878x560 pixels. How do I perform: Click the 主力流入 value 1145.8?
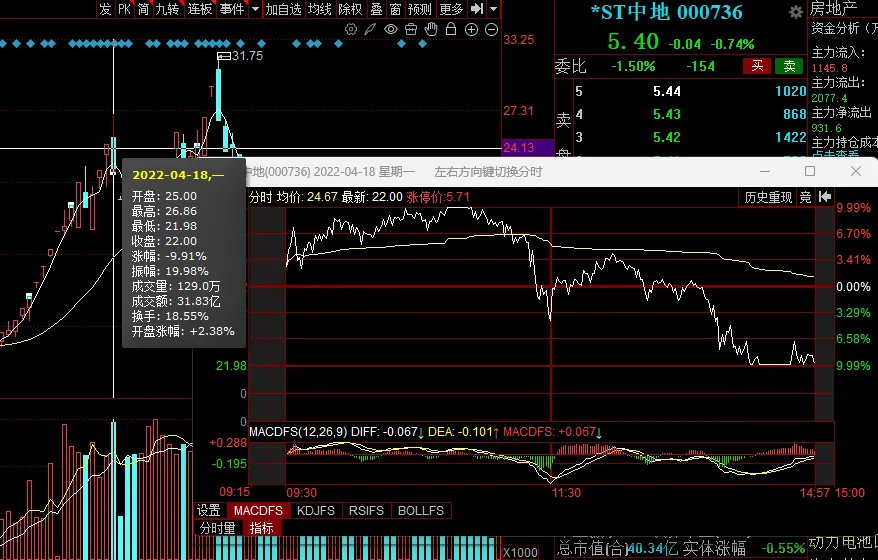point(829,68)
